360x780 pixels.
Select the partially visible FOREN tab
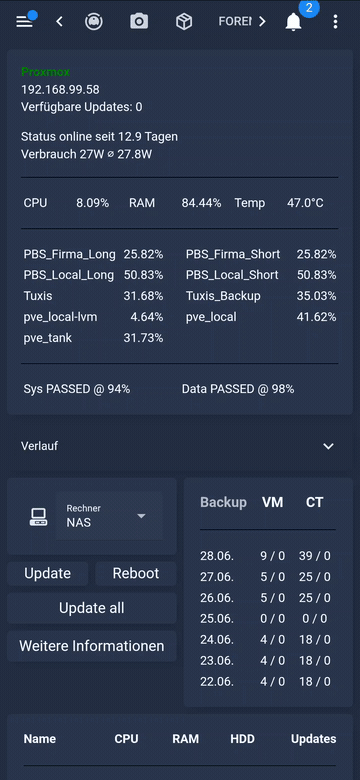tap(235, 21)
